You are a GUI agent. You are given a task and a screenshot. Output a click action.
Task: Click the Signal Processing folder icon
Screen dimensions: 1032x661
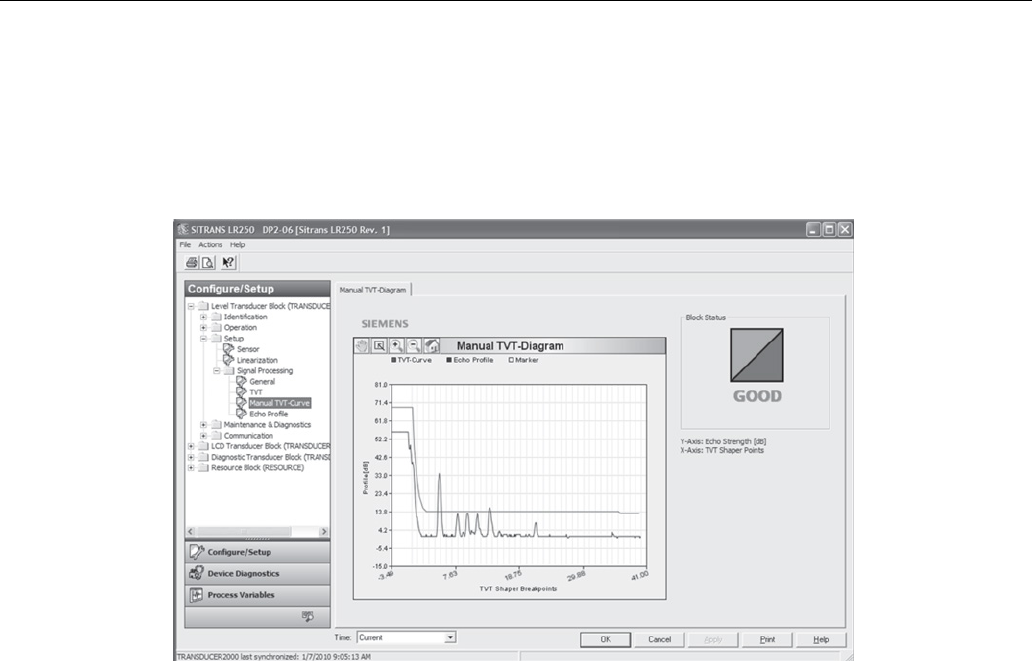pyautogui.click(x=229, y=371)
